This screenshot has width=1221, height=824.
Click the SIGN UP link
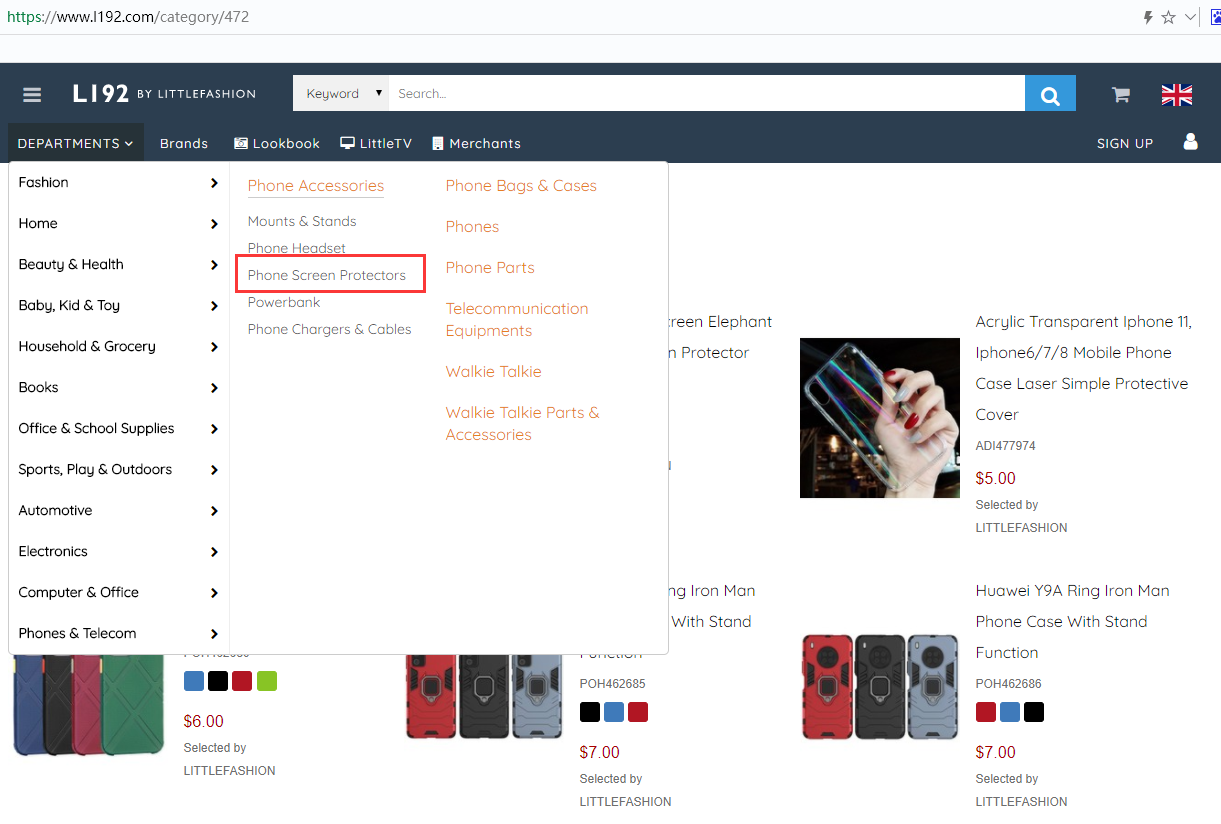pyautogui.click(x=1125, y=143)
